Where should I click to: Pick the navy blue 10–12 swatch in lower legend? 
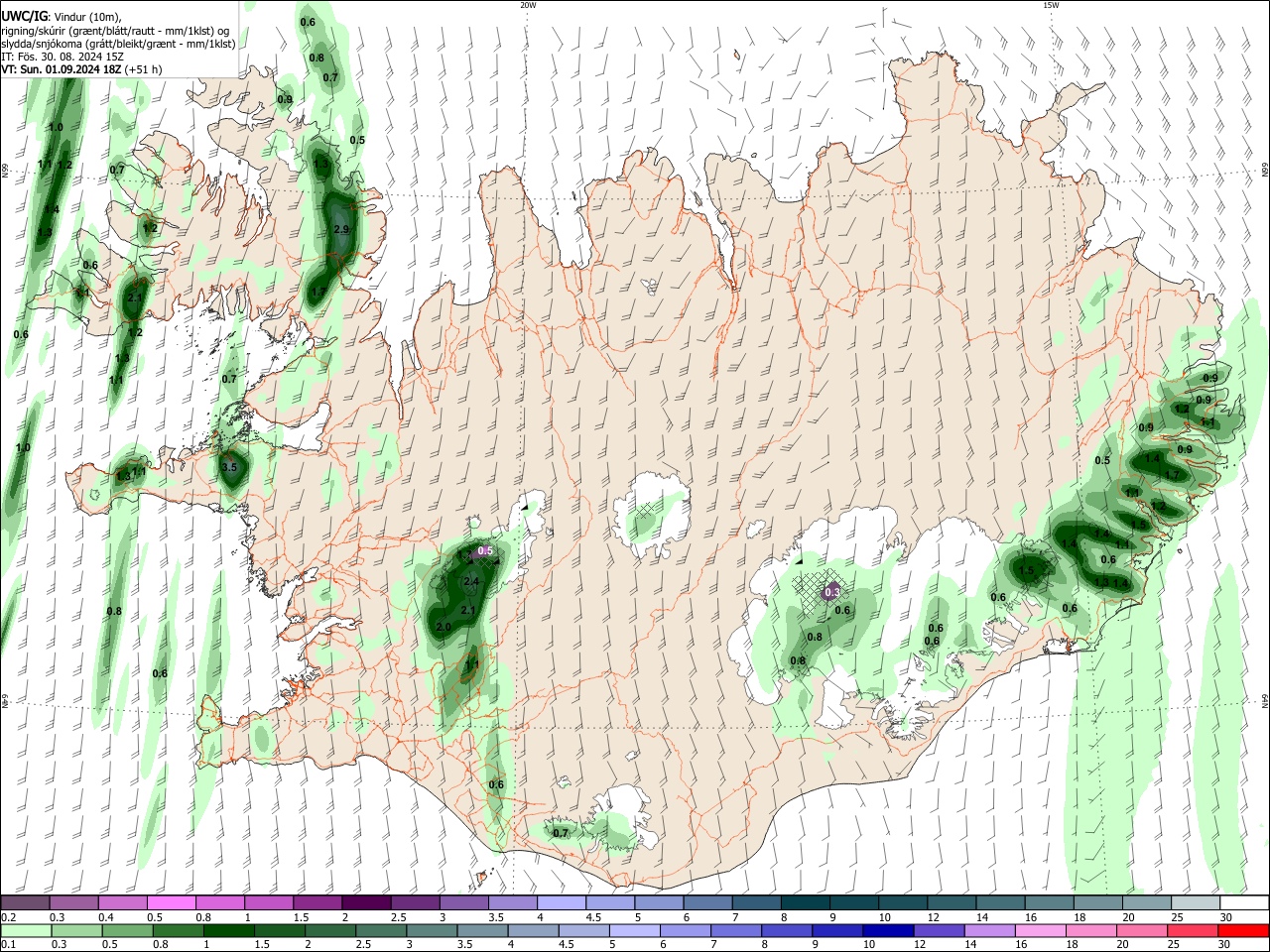[x=887, y=930]
